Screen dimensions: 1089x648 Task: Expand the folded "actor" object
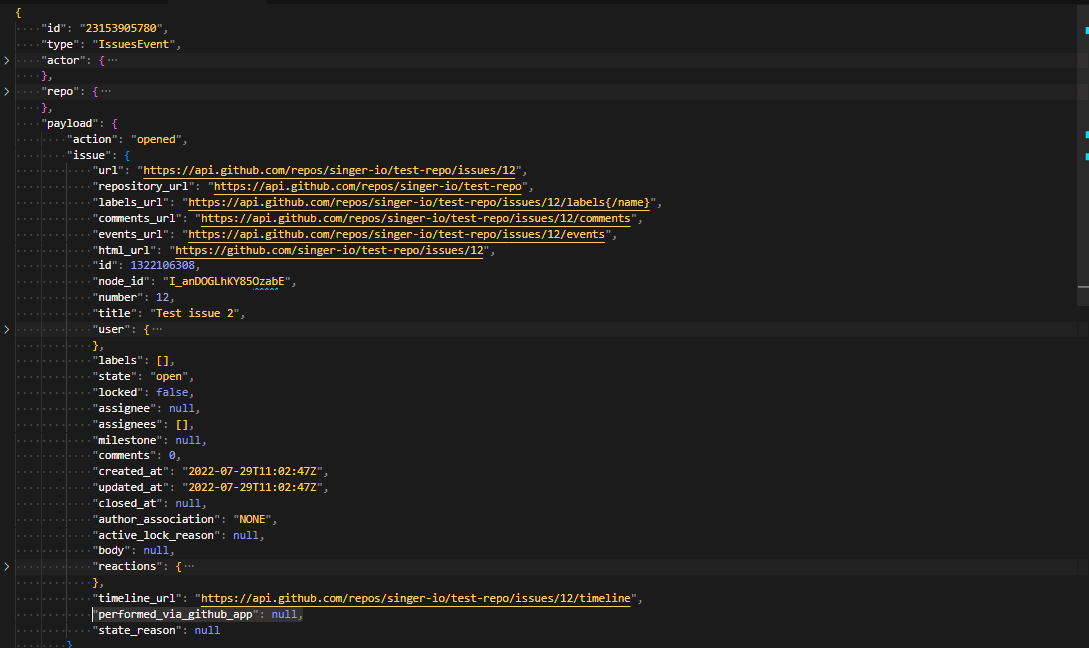click(7, 60)
